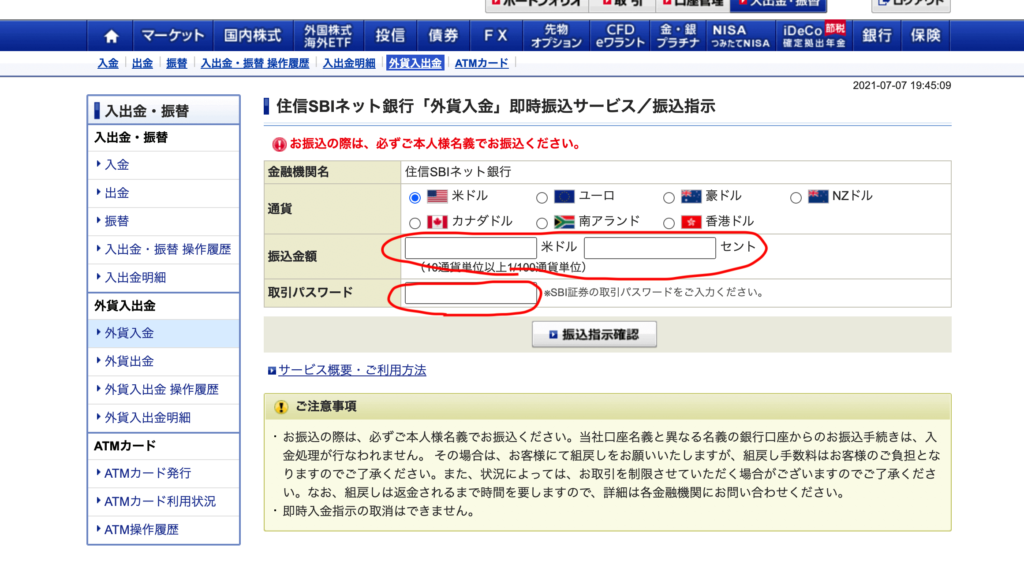1024x572 pixels.
Task: Open 入出金明細 in the left sidebar
Action: pos(163,278)
